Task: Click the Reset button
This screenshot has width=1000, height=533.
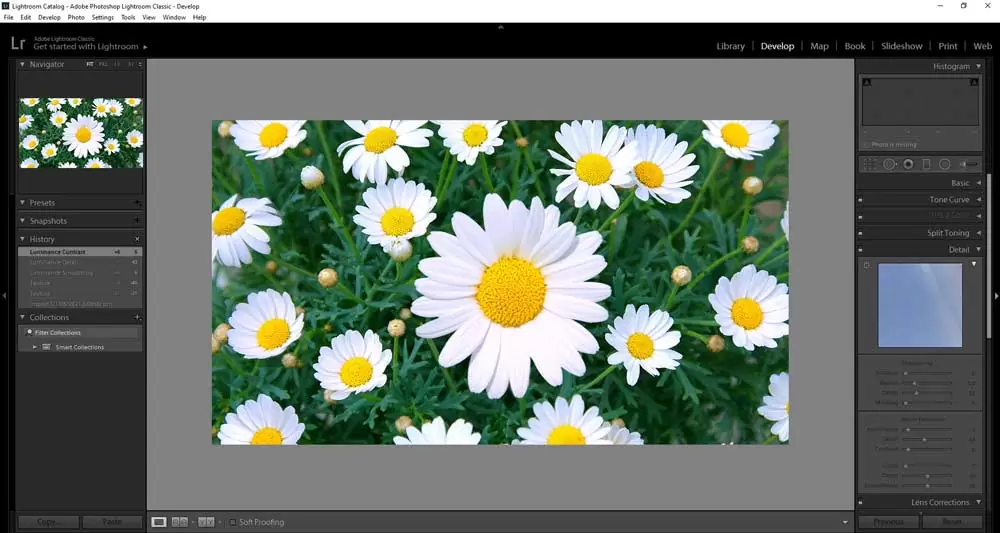Action: [x=952, y=522]
